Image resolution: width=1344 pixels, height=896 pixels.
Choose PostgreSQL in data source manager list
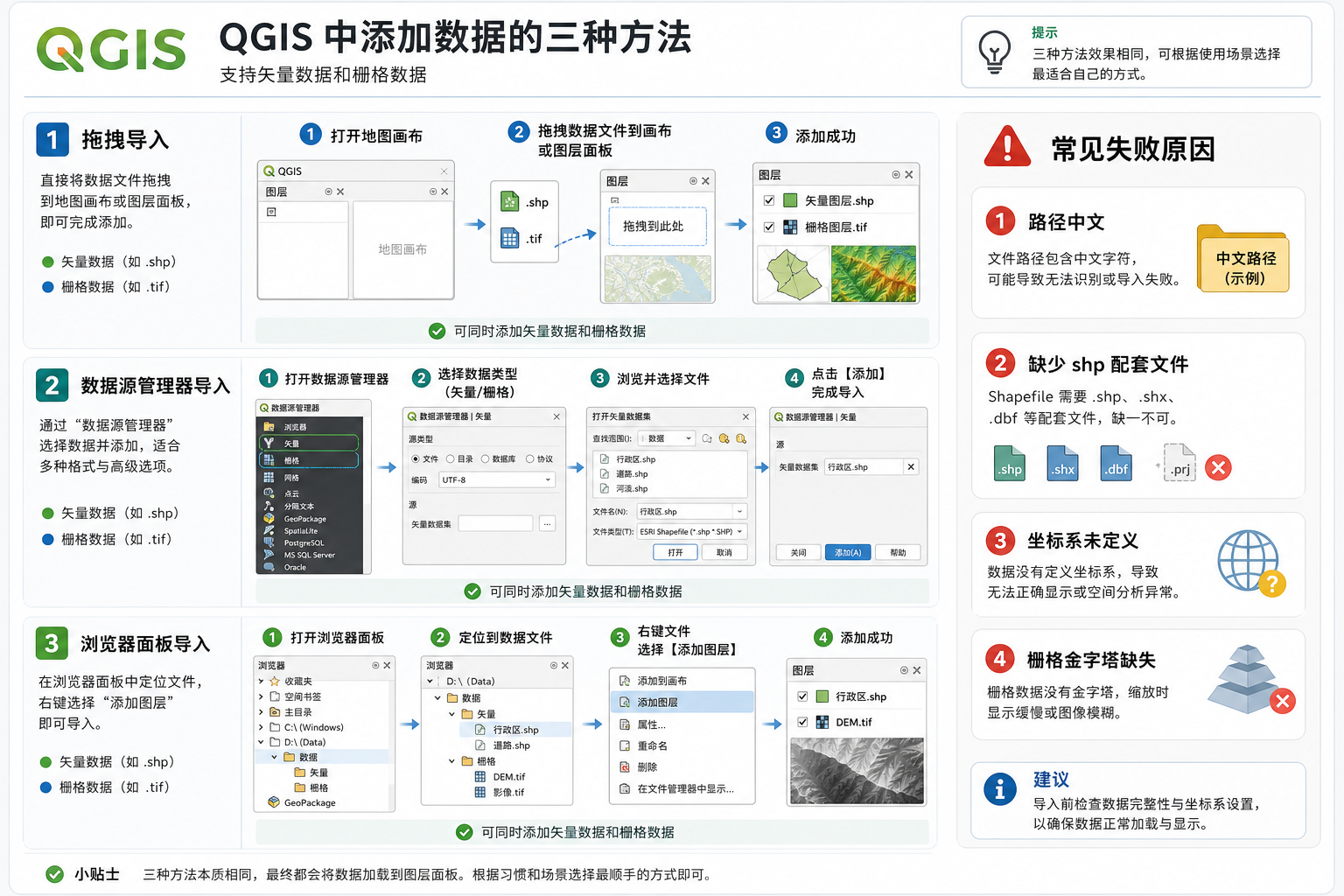(x=308, y=543)
